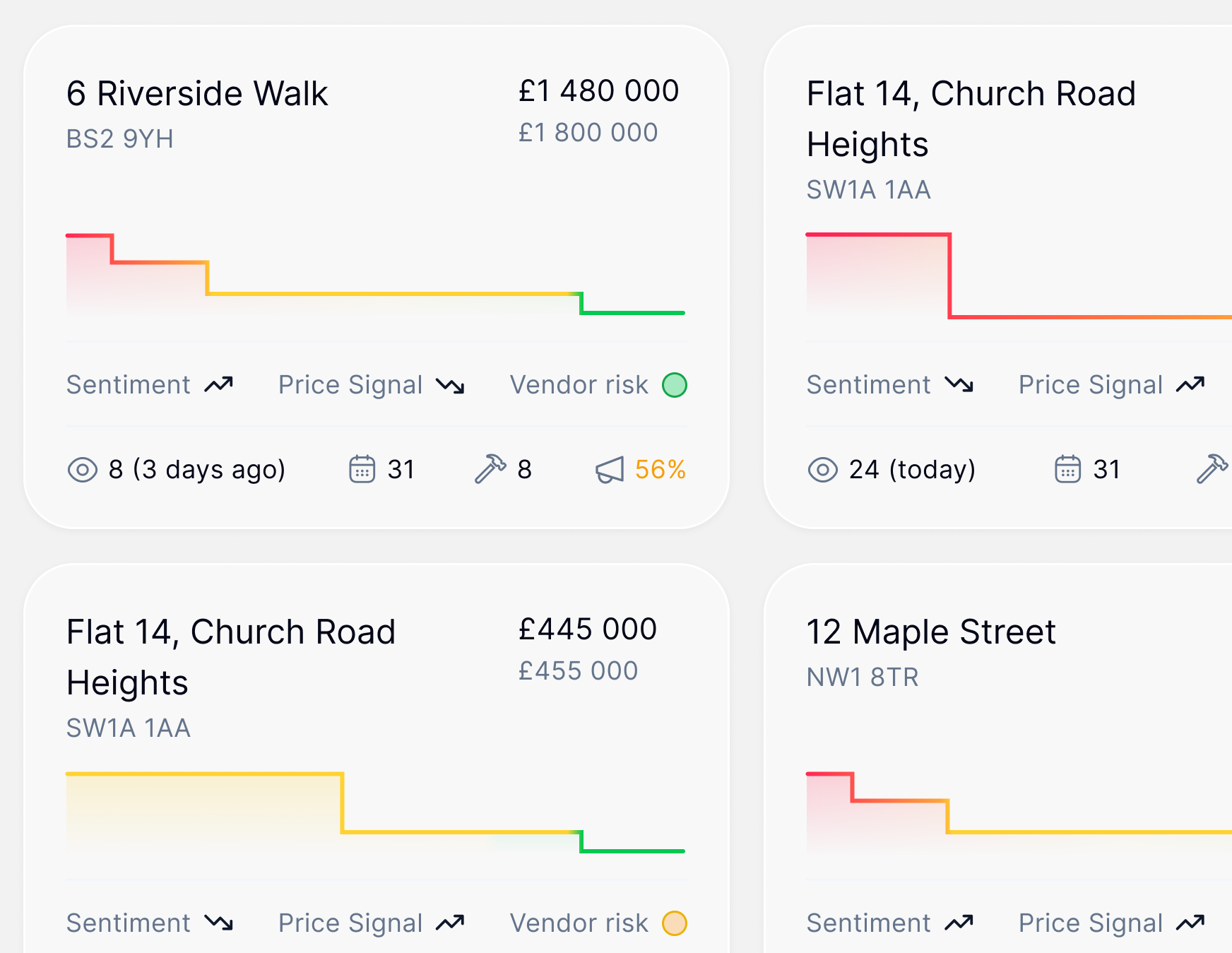Viewport: 1232px width, 953px height.
Task: Click the Sentiment trending-up arrow on Riverside Walk card
Action: (x=219, y=385)
